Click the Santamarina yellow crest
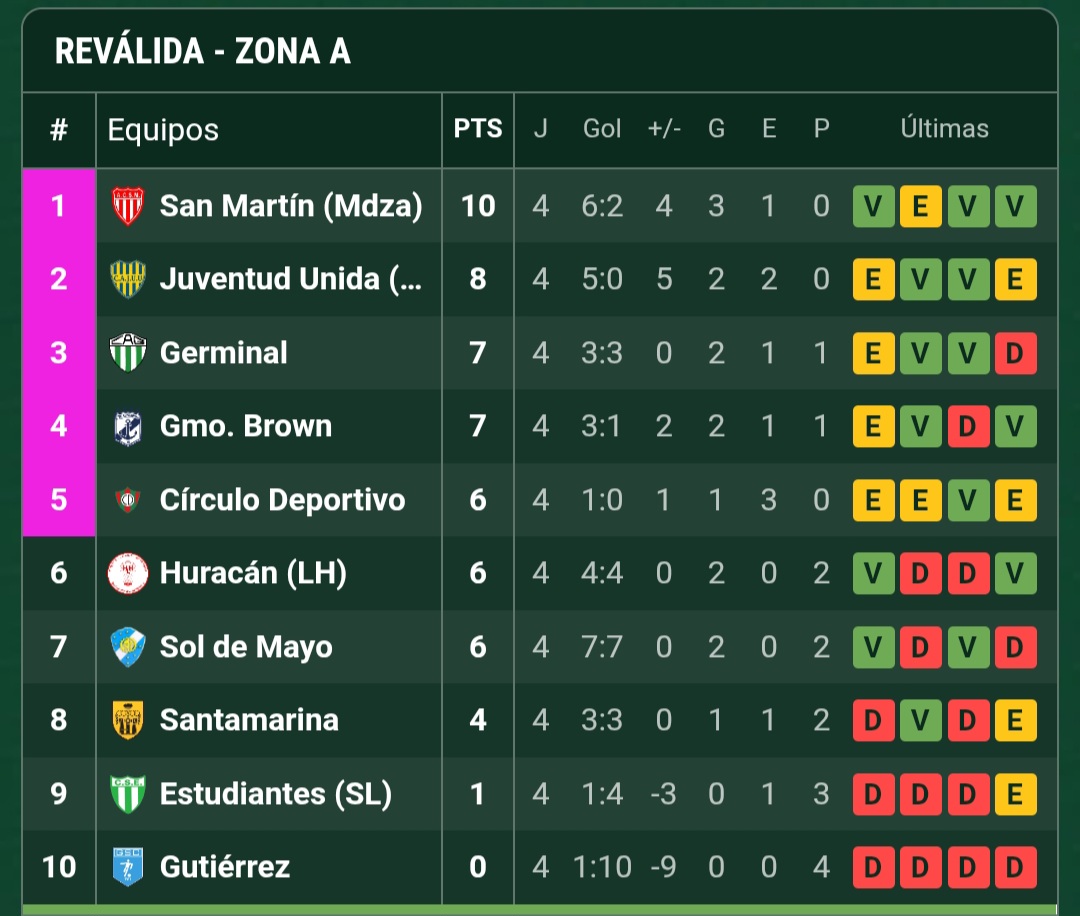The height and width of the screenshot is (916, 1080). (127, 720)
